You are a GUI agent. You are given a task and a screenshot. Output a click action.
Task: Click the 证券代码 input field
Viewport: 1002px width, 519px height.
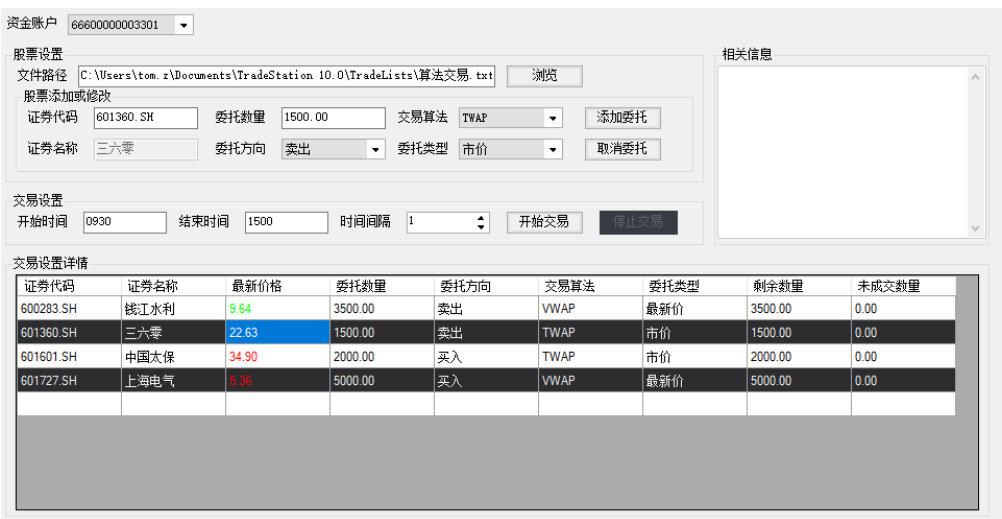[146, 118]
